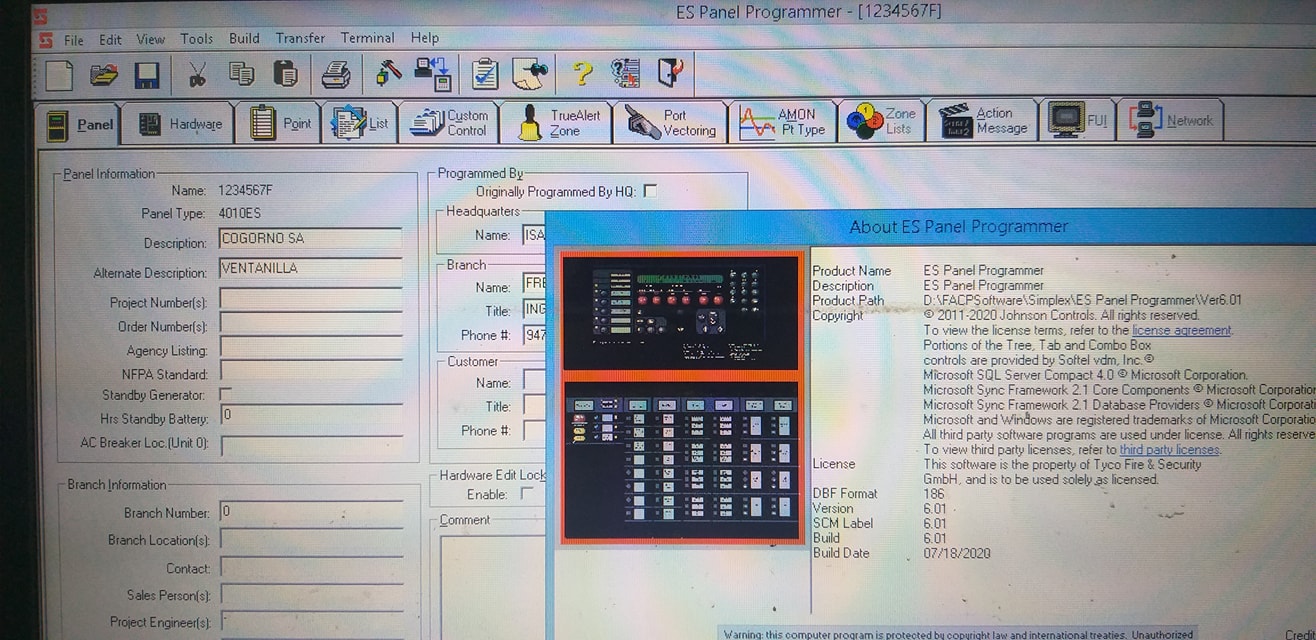Switch to the FUI tab

click(1078, 121)
